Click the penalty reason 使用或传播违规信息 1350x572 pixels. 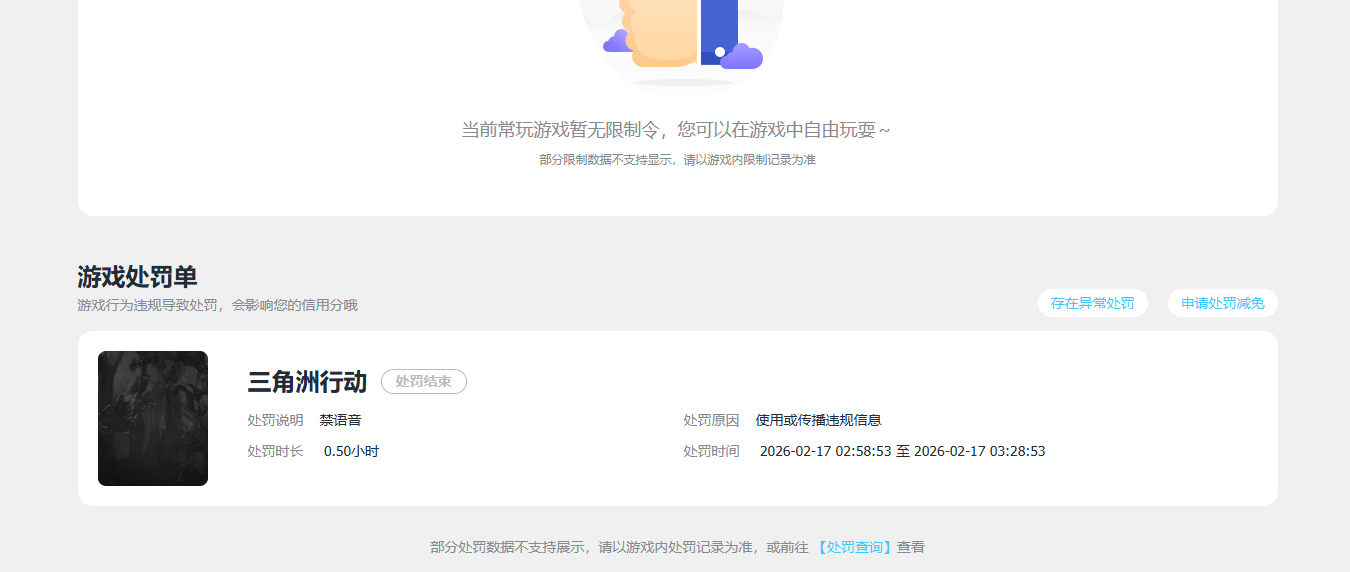[x=818, y=420]
